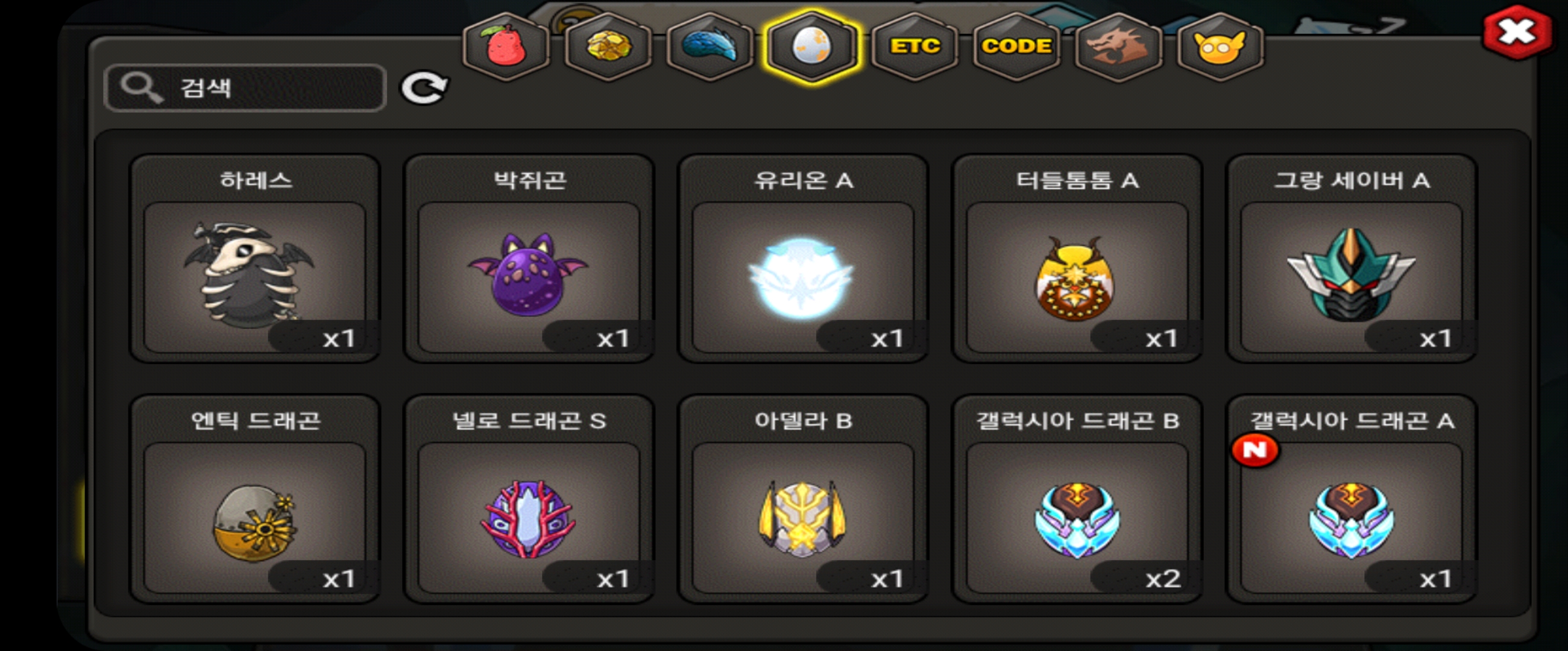
Task: Select the egg inventory tab
Action: 812,47
